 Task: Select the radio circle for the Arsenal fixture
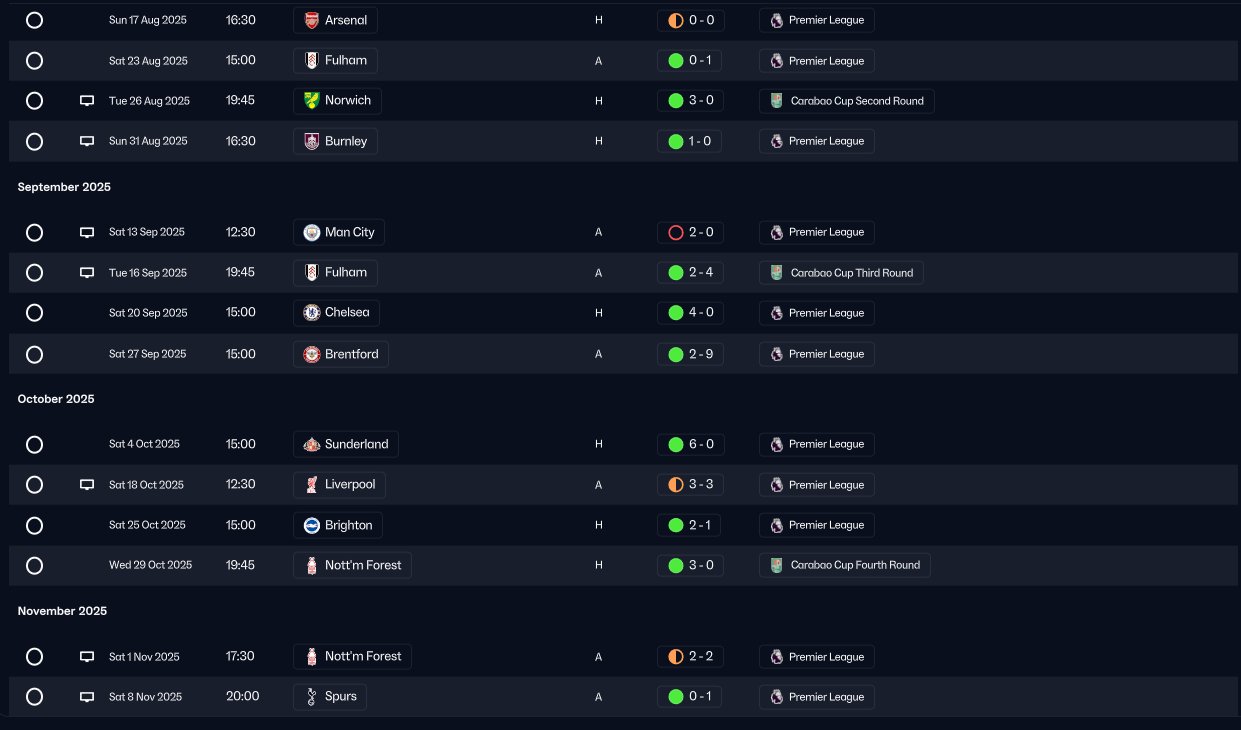click(x=34, y=20)
